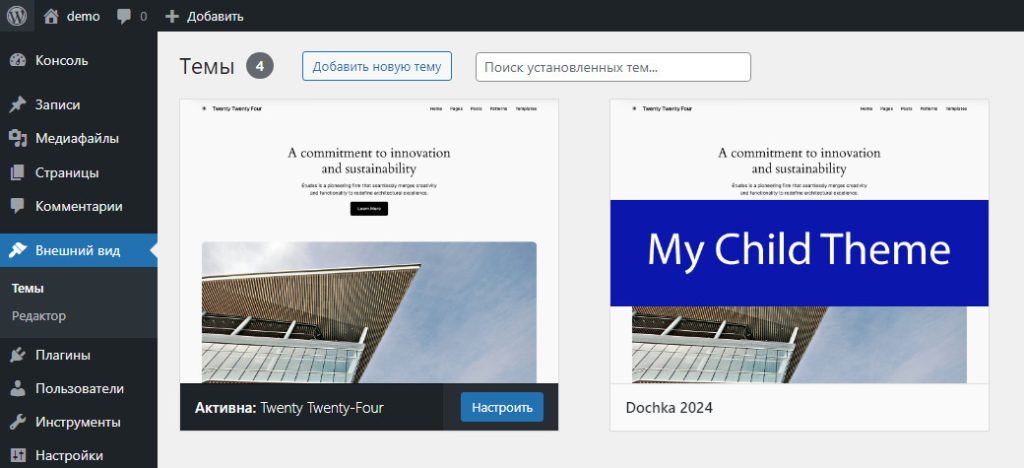
Task: Open the Редактор submenu entry
Action: point(39,316)
